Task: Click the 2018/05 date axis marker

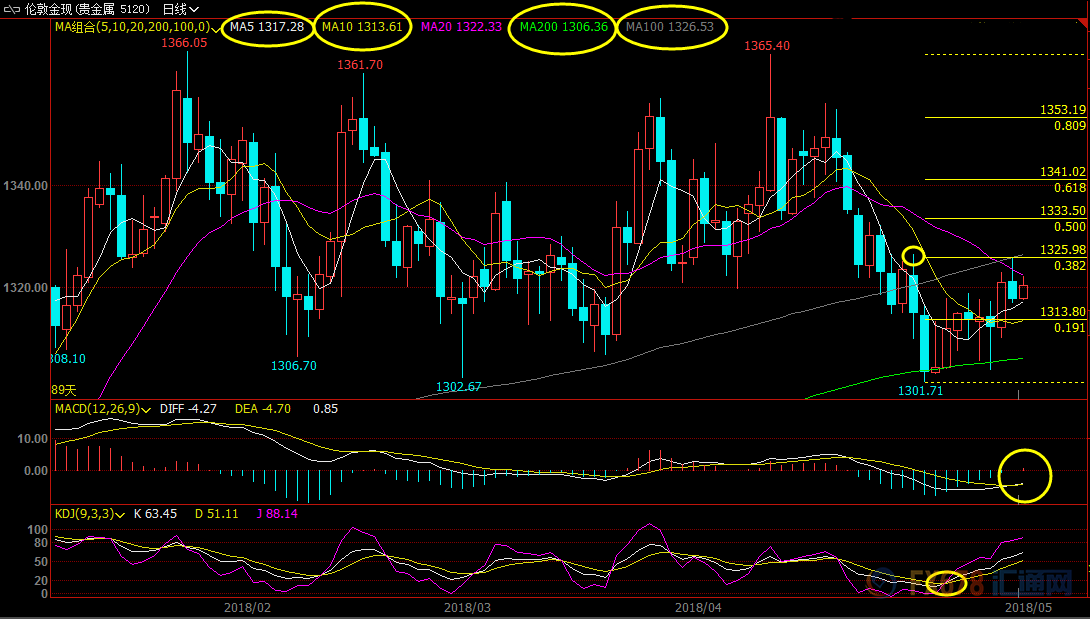Action: point(1029,607)
